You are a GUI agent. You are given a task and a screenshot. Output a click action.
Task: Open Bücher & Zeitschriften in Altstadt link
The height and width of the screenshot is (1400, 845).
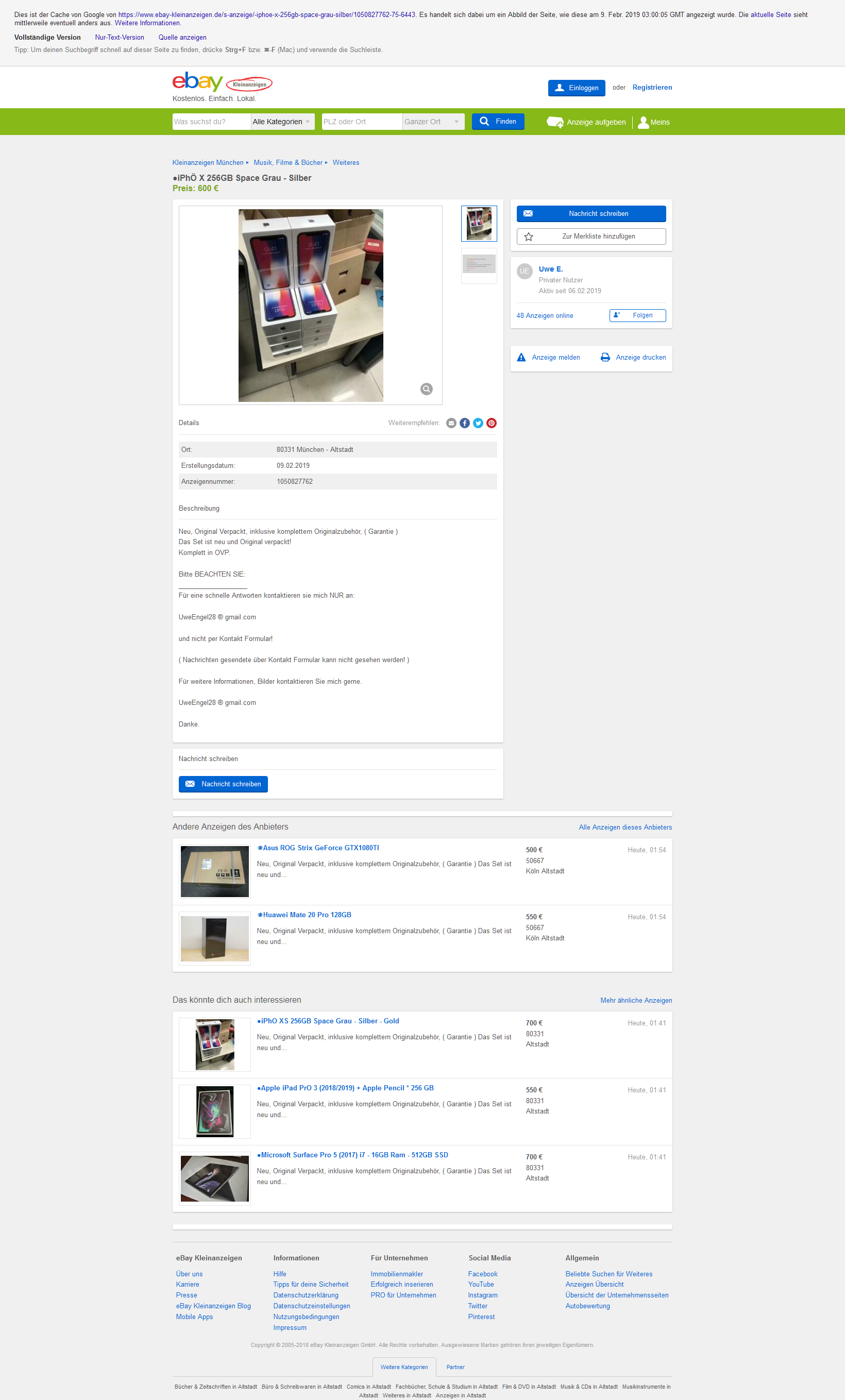(x=215, y=1387)
